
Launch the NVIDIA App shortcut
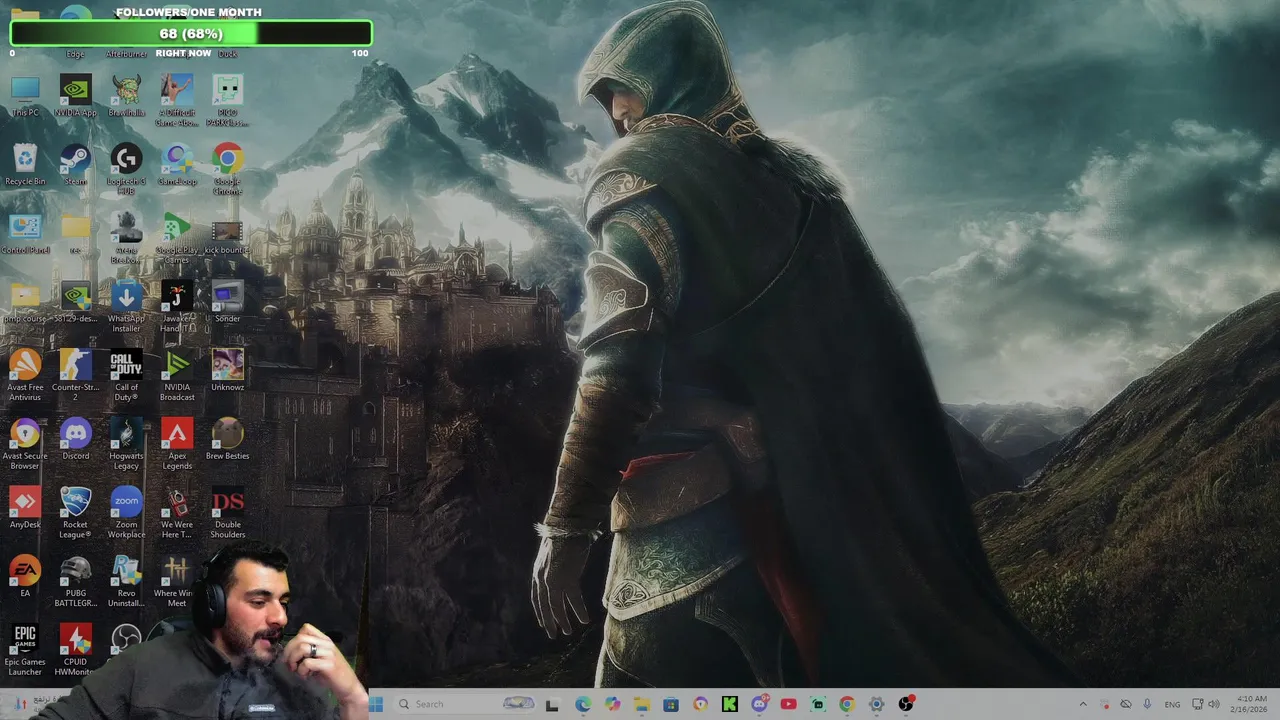[x=75, y=97]
